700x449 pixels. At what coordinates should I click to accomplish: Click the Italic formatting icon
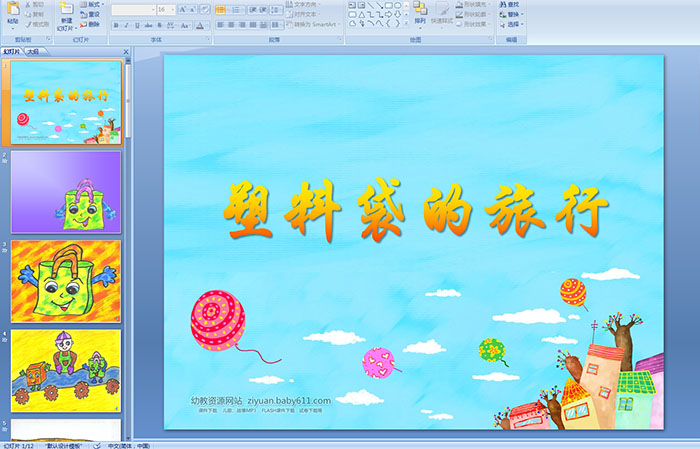(125, 24)
